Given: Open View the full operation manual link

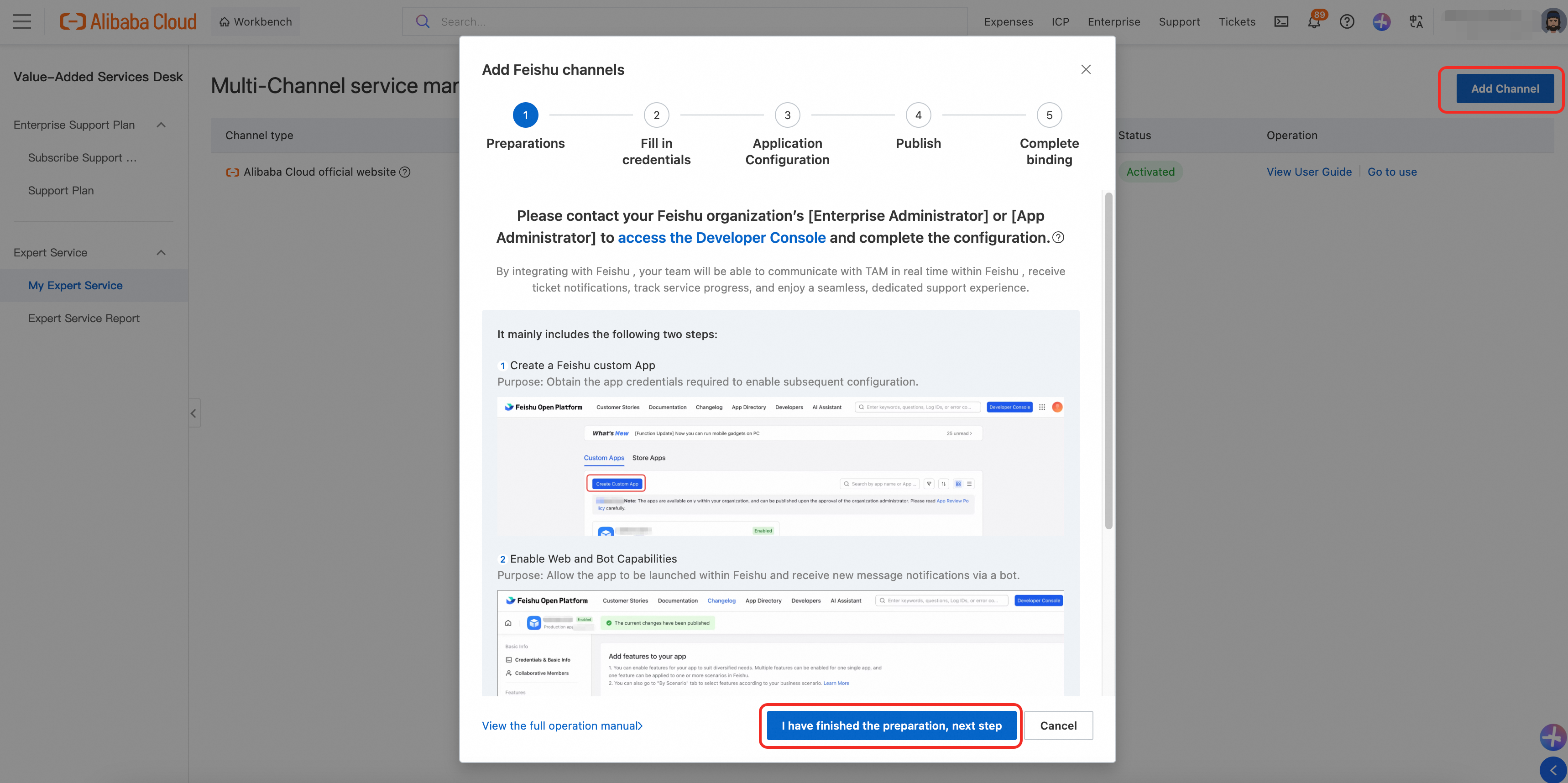Looking at the screenshot, I should (x=562, y=726).
